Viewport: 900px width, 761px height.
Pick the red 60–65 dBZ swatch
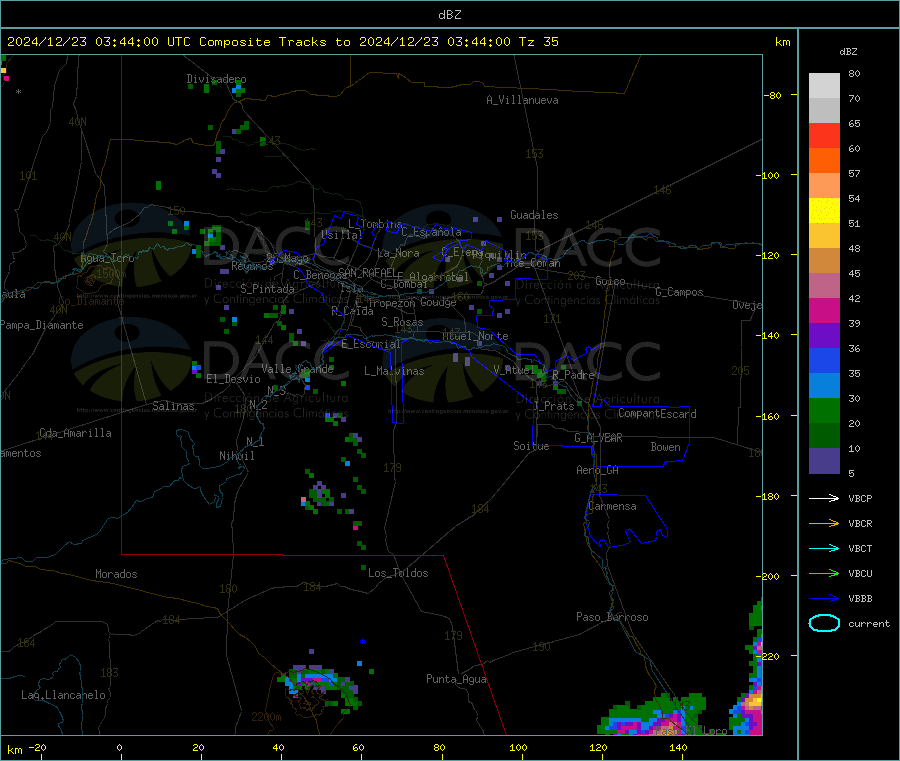click(824, 135)
